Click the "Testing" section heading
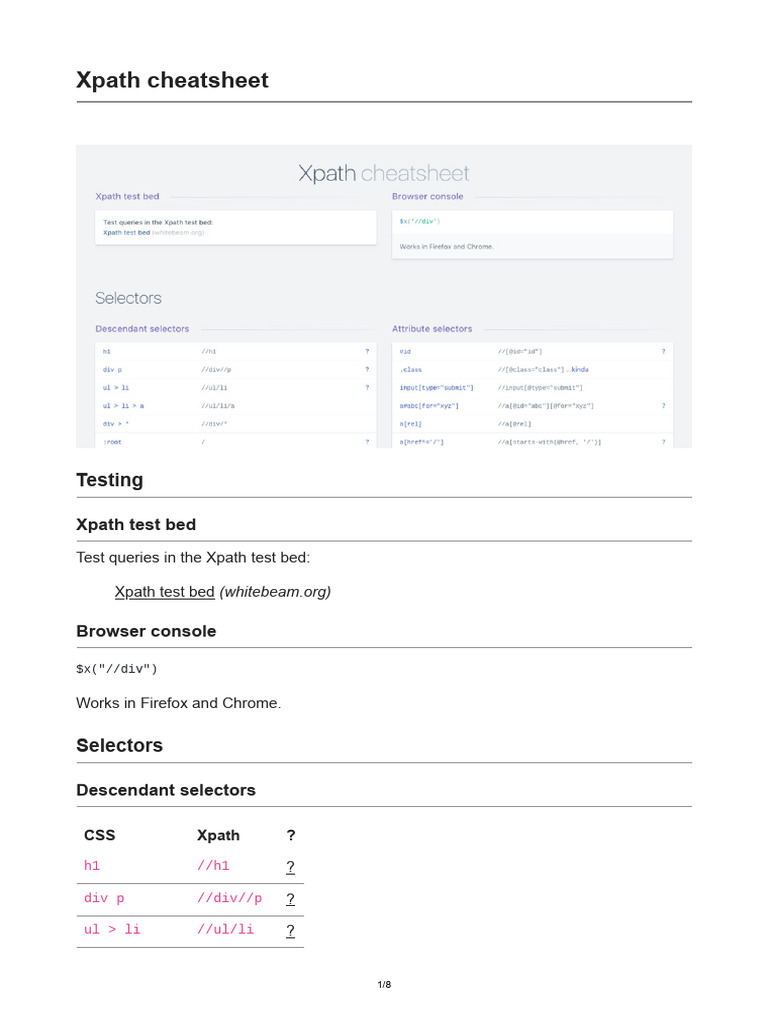Image resolution: width=768 pixels, height=1024 pixels. tap(110, 480)
